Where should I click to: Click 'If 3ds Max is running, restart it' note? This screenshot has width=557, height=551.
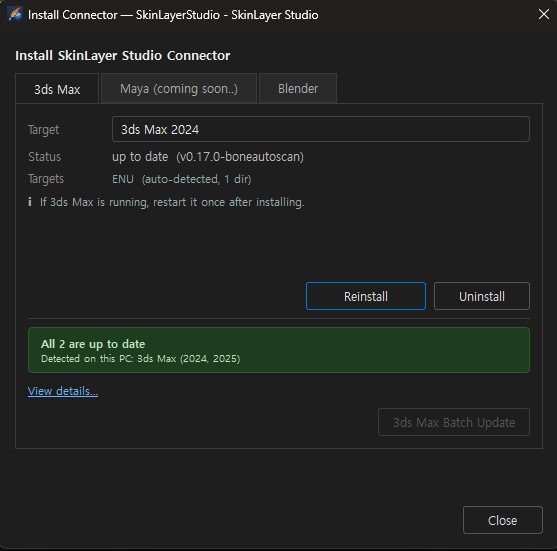[x=172, y=202]
